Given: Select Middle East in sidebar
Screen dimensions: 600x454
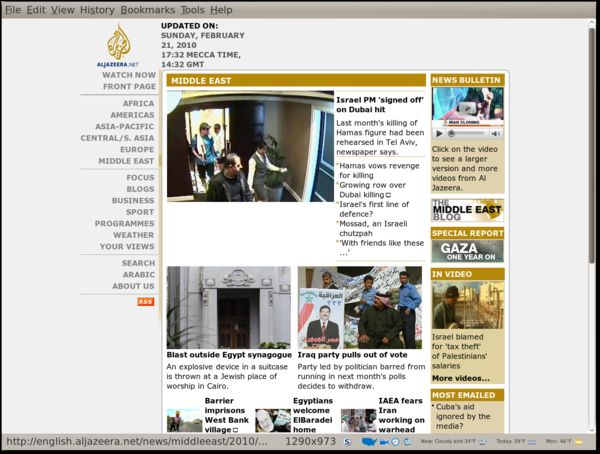Looking at the screenshot, I should coord(126,161).
